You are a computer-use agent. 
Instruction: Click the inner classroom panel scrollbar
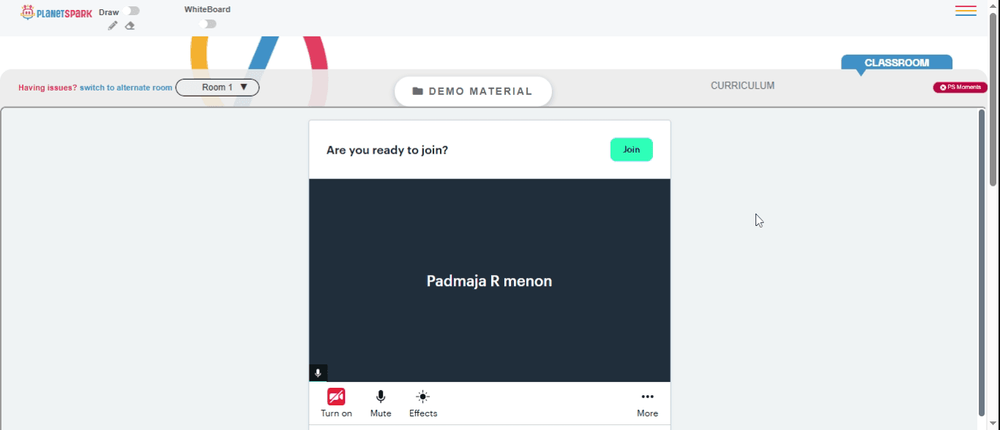tap(982, 262)
